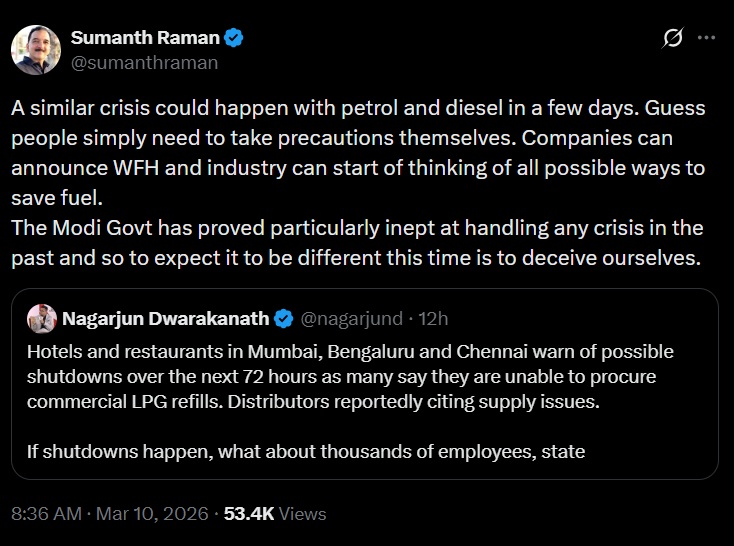Viewport: 734px width, 546px height.
Task: Visit the @nagarjund handle
Action: pos(351,319)
